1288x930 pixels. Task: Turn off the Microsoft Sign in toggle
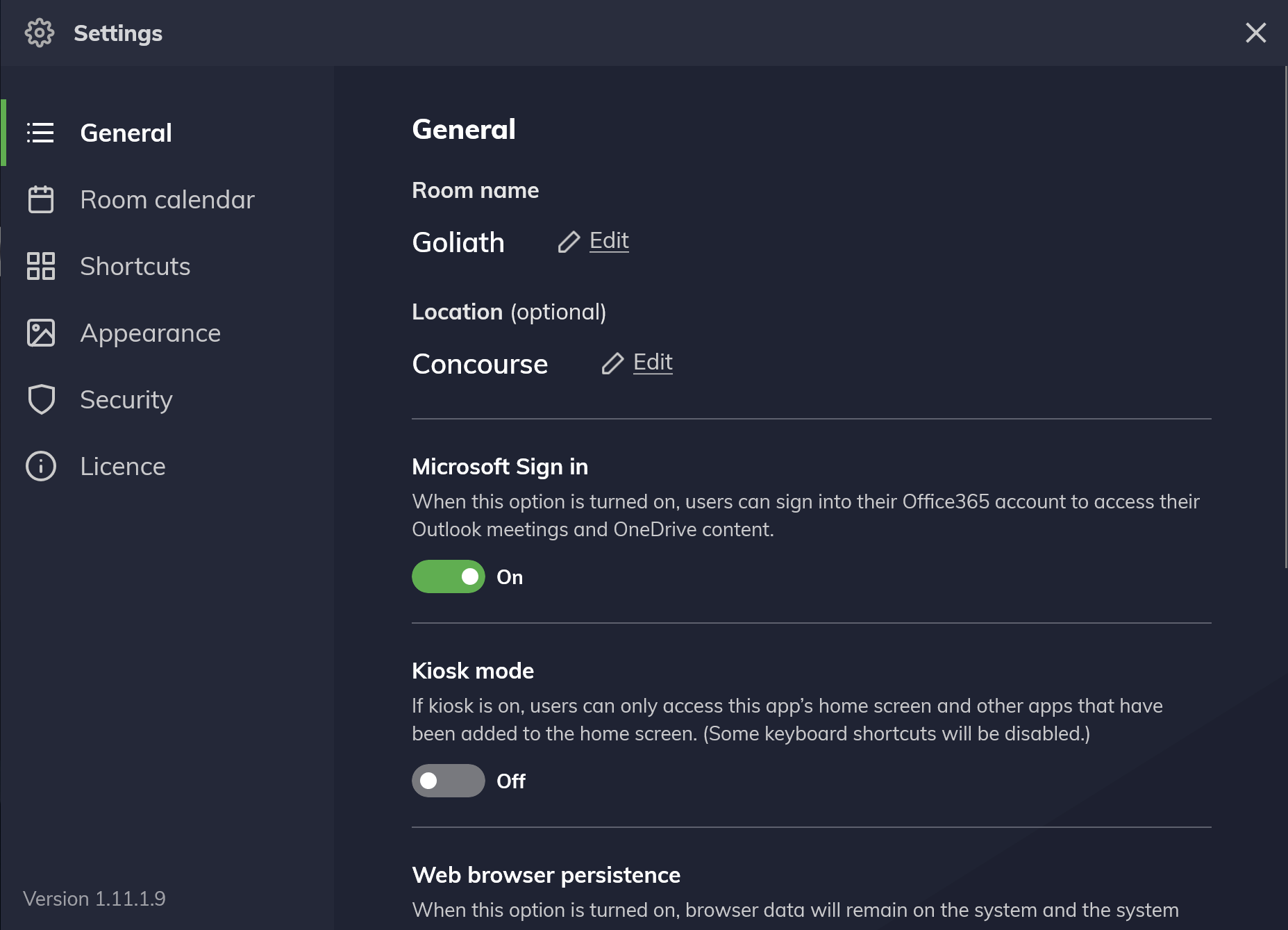449,576
